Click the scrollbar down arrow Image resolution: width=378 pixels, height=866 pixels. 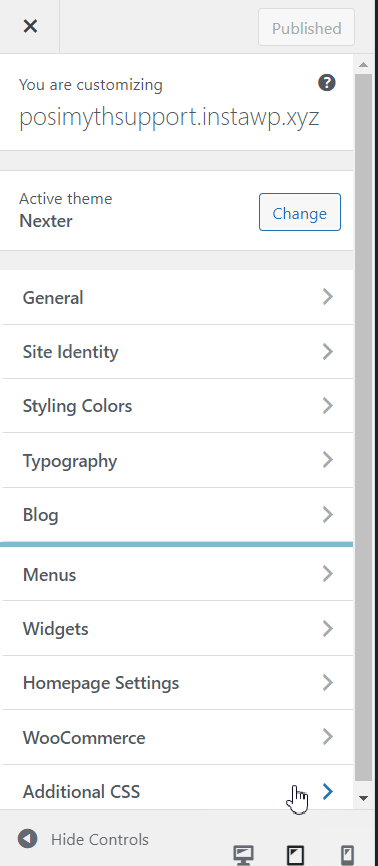click(x=363, y=798)
